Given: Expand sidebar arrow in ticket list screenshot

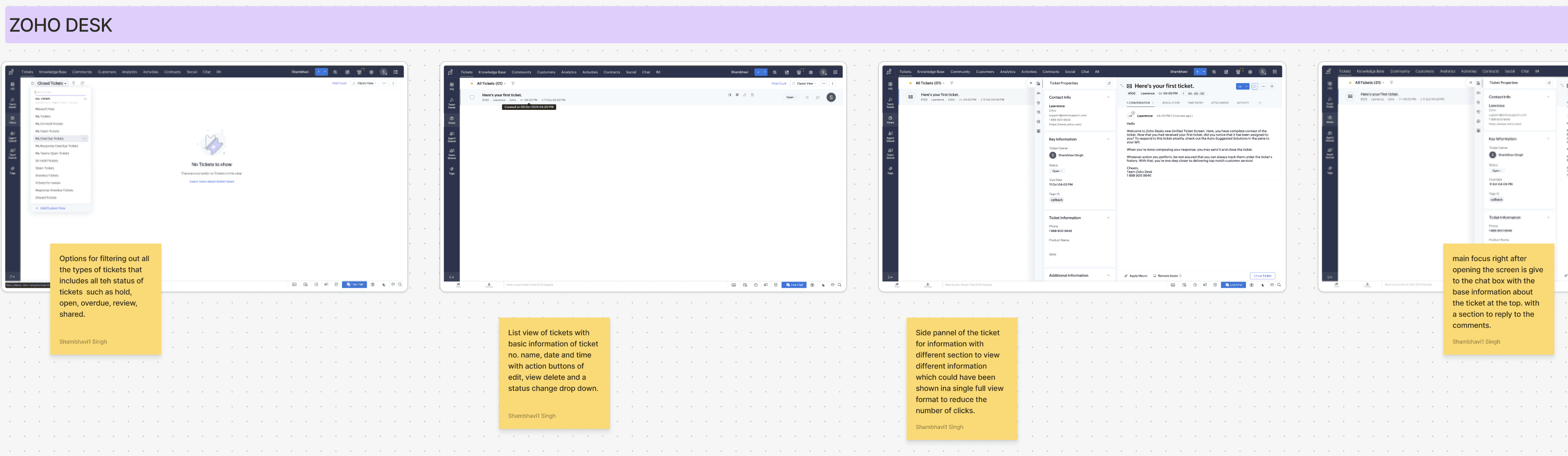Looking at the screenshot, I should [452, 277].
